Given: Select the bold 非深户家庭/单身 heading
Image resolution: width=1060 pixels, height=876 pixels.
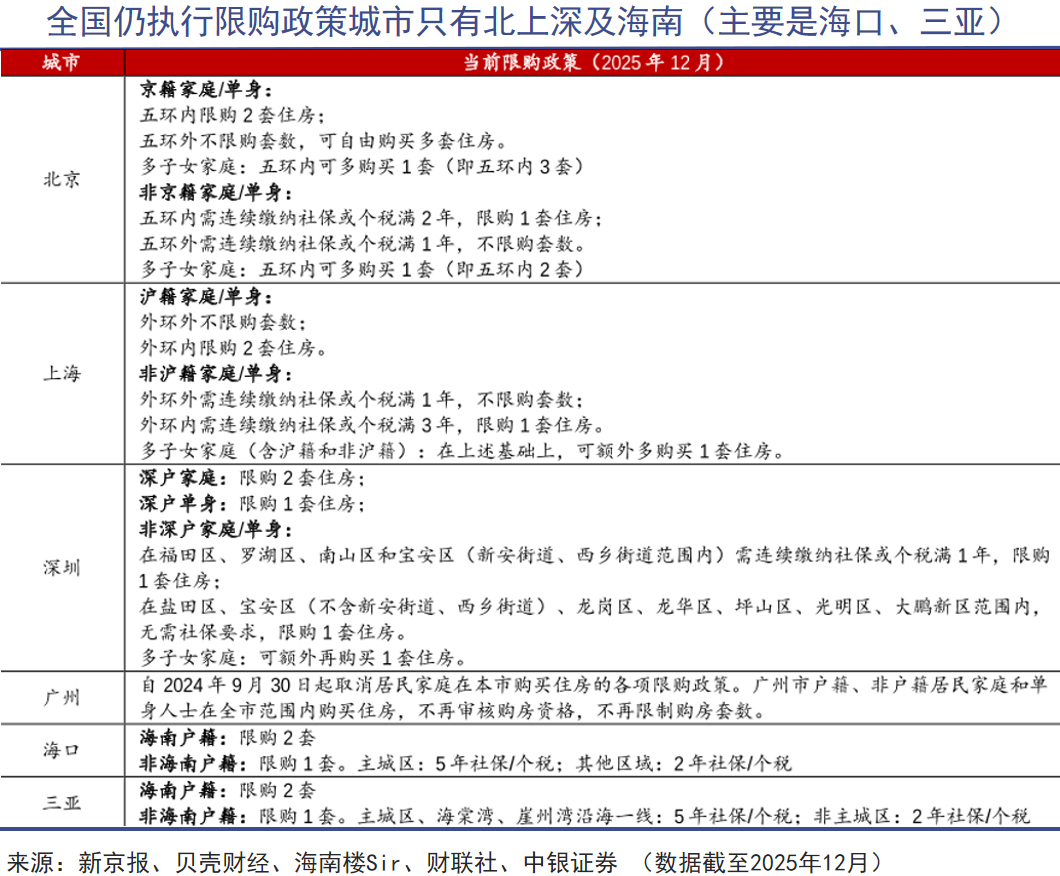Looking at the screenshot, I should [x=215, y=530].
